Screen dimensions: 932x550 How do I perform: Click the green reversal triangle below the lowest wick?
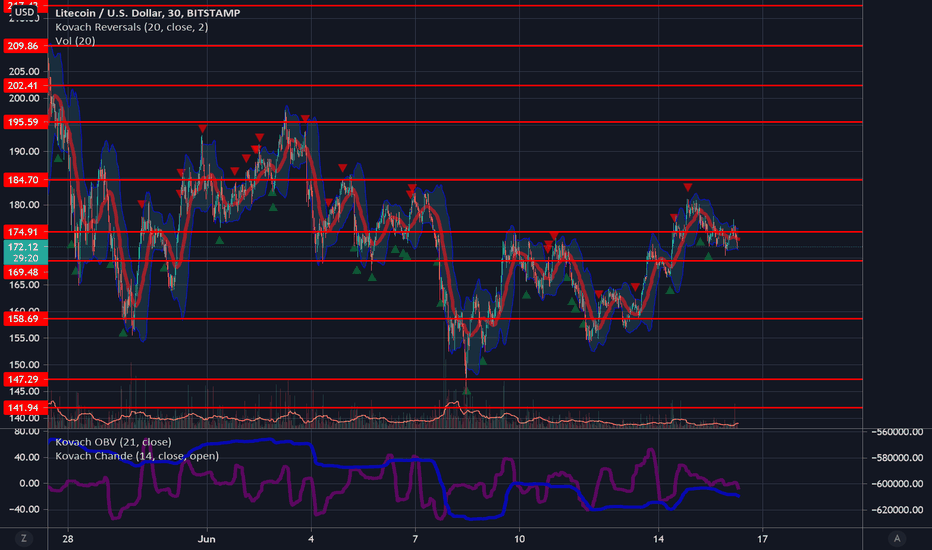[x=467, y=391]
